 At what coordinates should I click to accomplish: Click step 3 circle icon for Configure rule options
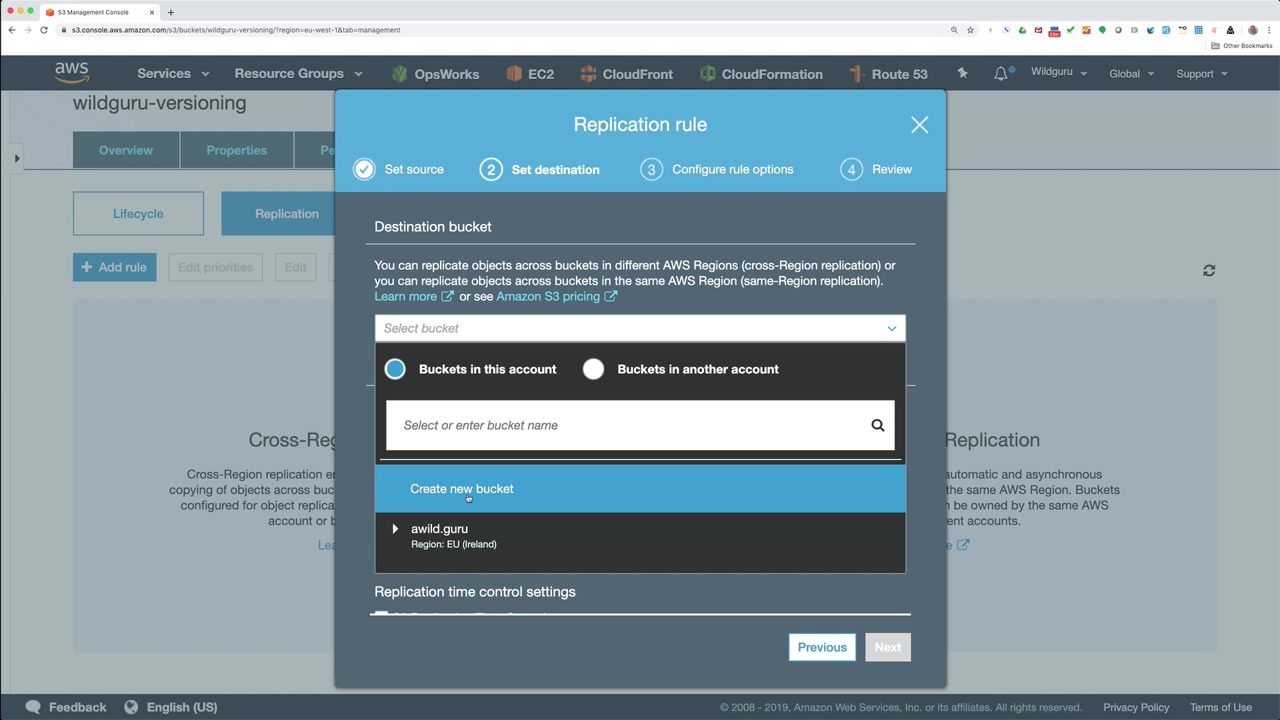651,169
